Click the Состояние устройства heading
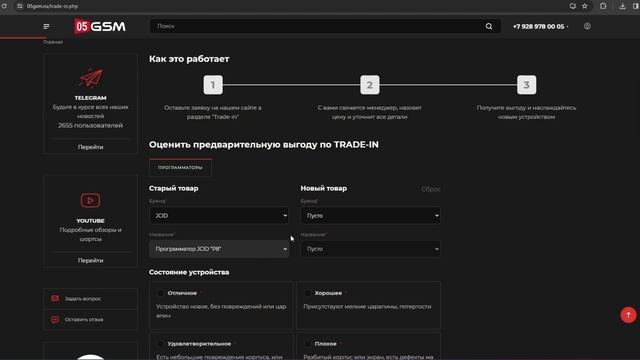640x360 pixels. point(189,272)
